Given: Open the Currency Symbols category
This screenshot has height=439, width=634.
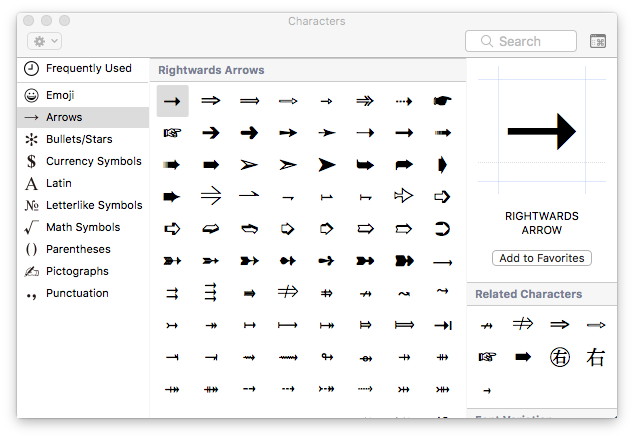Looking at the screenshot, I should [83, 161].
